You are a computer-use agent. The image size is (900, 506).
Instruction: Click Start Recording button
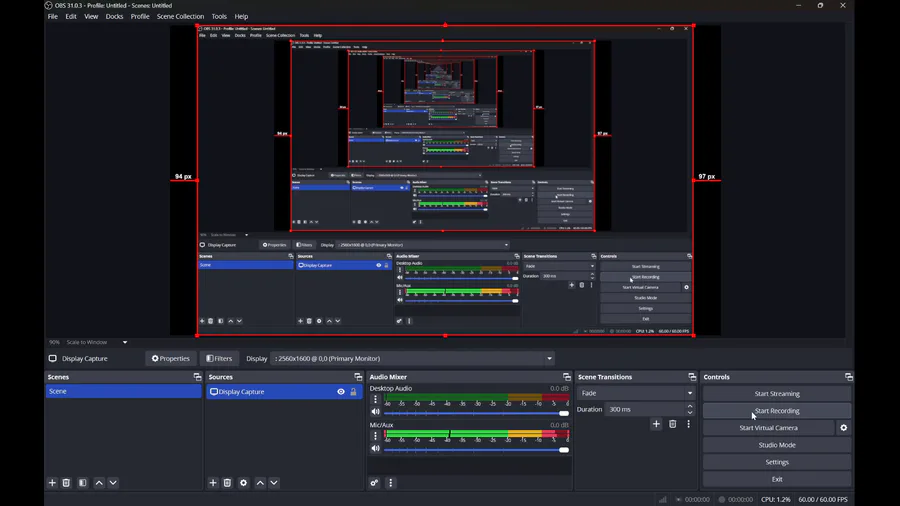[777, 411]
